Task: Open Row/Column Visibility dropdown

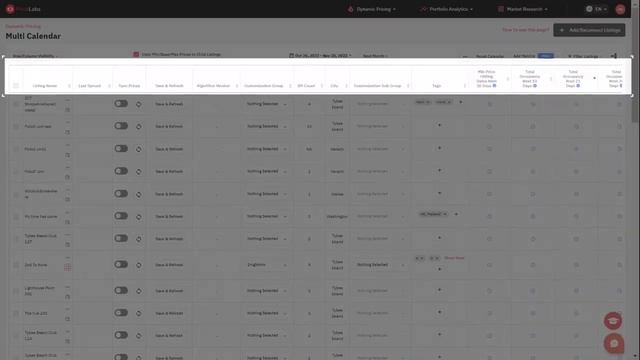Action: (35, 56)
